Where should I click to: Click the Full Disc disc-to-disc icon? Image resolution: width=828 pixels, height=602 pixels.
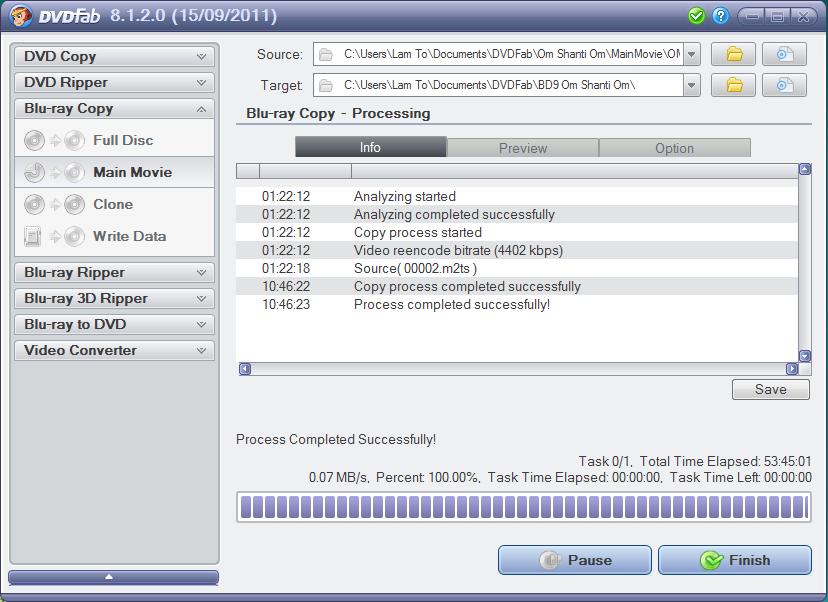coord(54,140)
